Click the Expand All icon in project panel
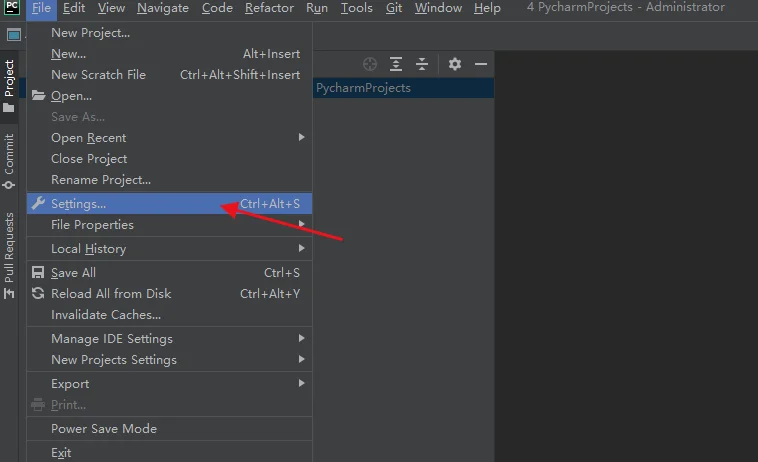Viewport: 758px width, 462px height. pos(396,64)
